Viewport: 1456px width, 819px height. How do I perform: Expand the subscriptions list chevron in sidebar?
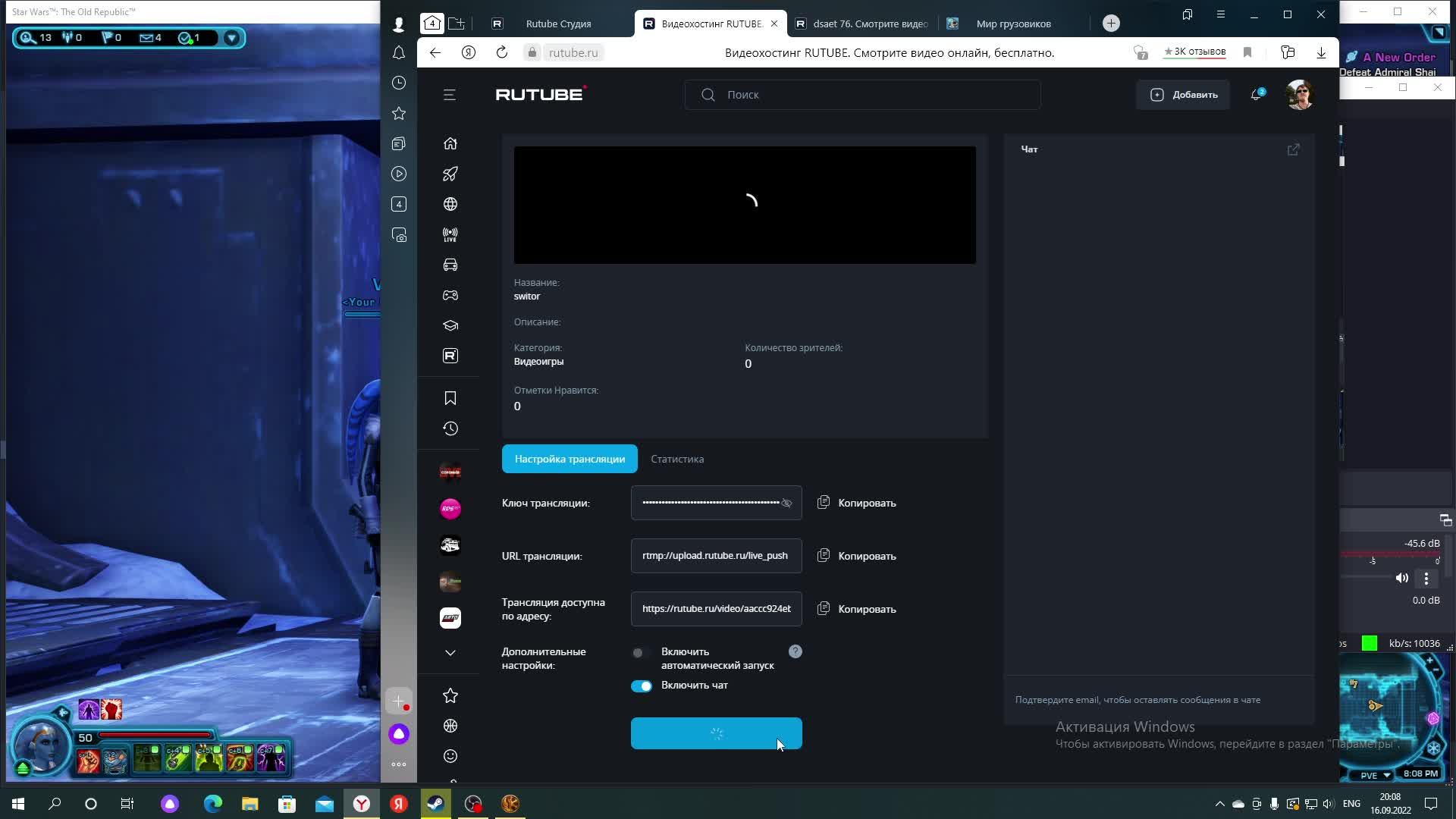point(450,652)
